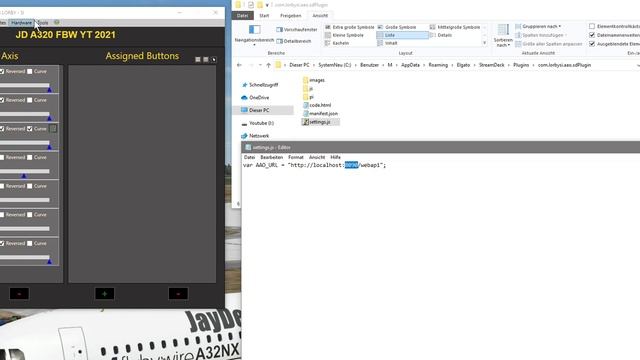Click the green round icon in LORBY menu bar
Screen dimensions: 640x360
pos(57,22)
